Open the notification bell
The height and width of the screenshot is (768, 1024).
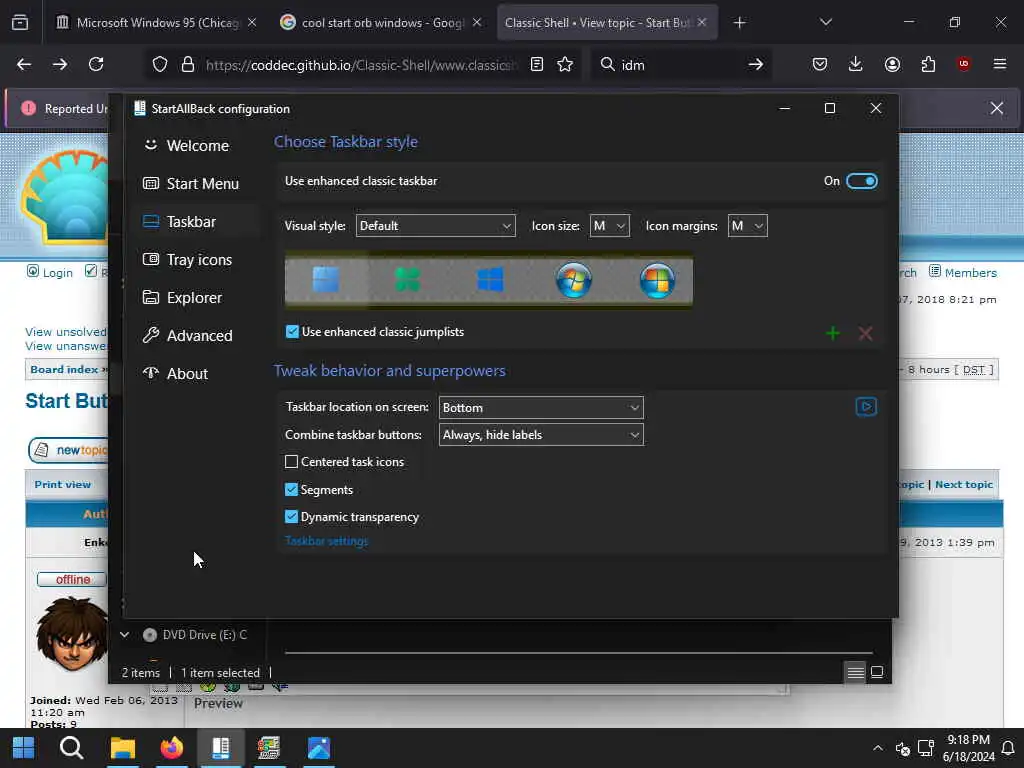(x=1008, y=748)
